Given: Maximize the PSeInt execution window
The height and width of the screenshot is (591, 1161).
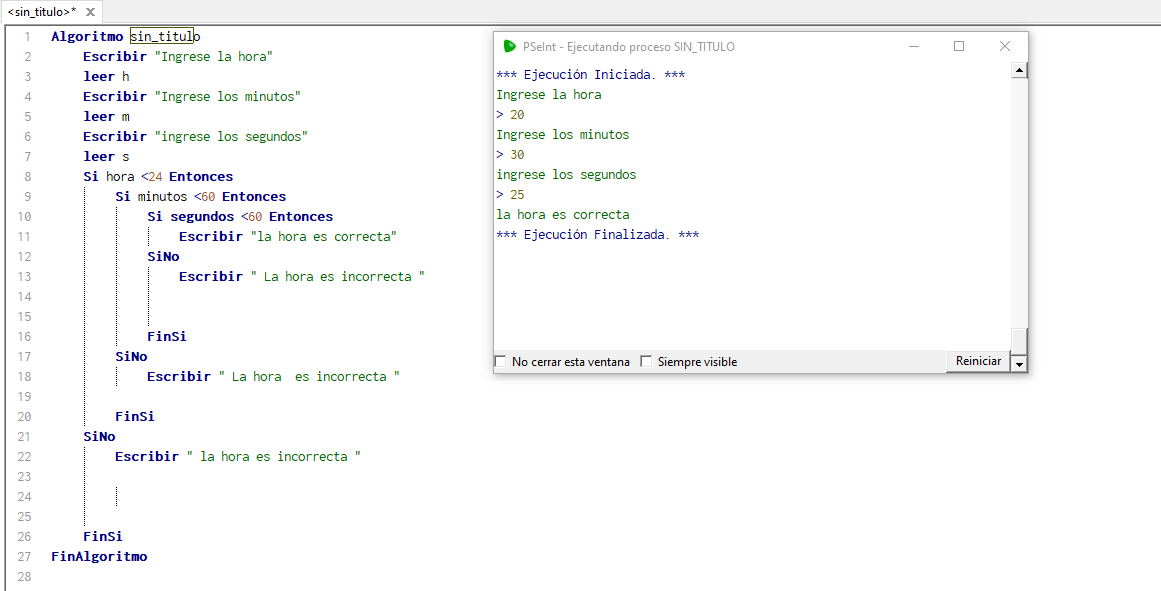Looking at the screenshot, I should (959, 46).
